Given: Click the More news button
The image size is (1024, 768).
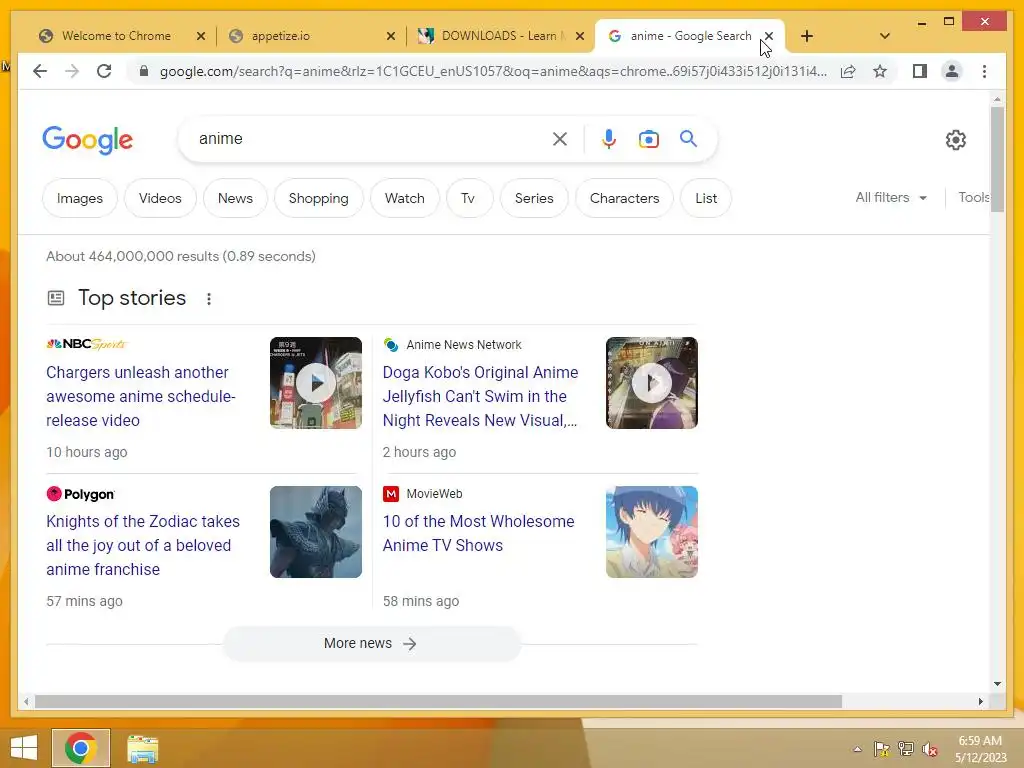Looking at the screenshot, I should coord(372,643).
